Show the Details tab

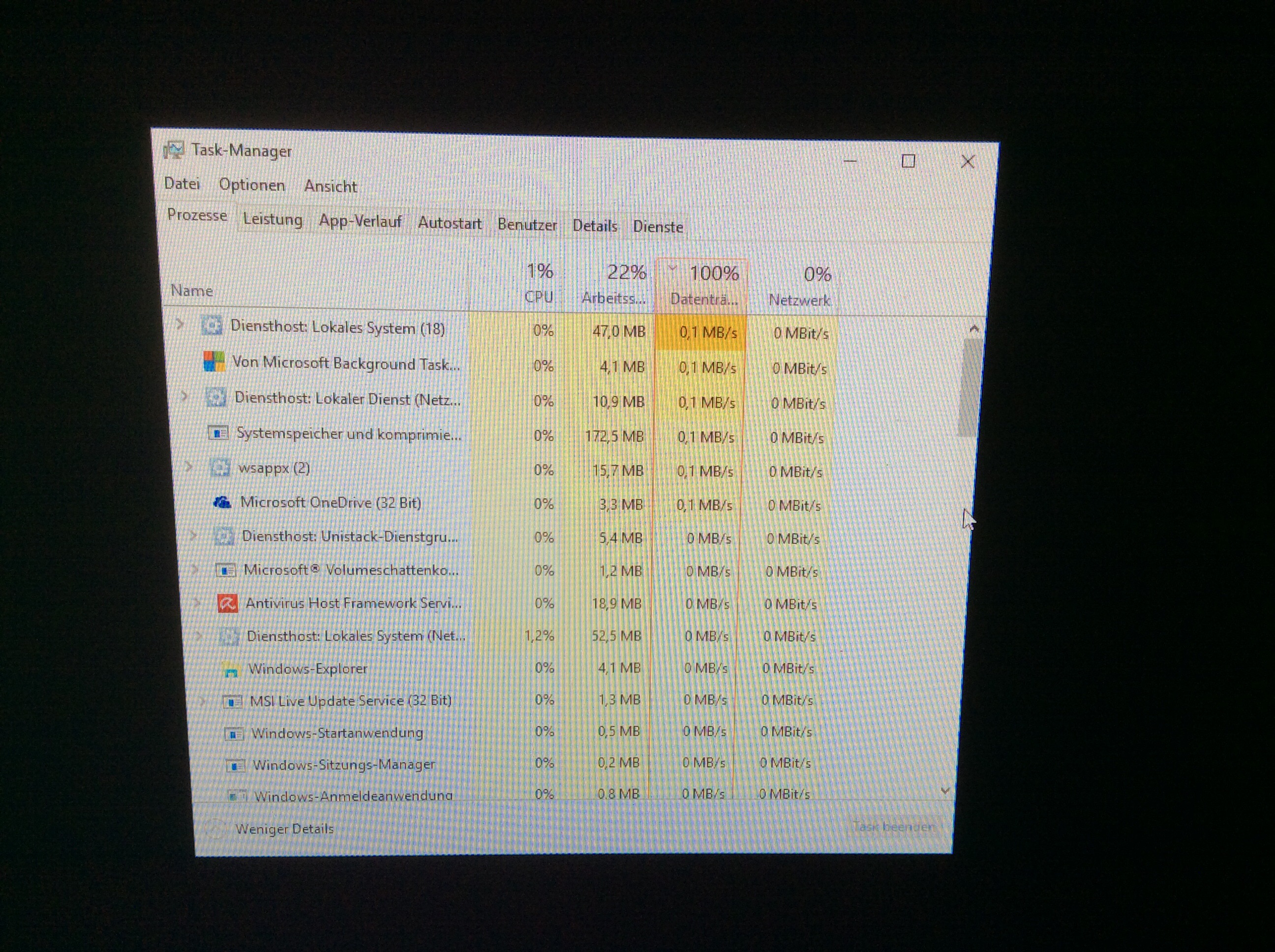pyautogui.click(x=595, y=226)
